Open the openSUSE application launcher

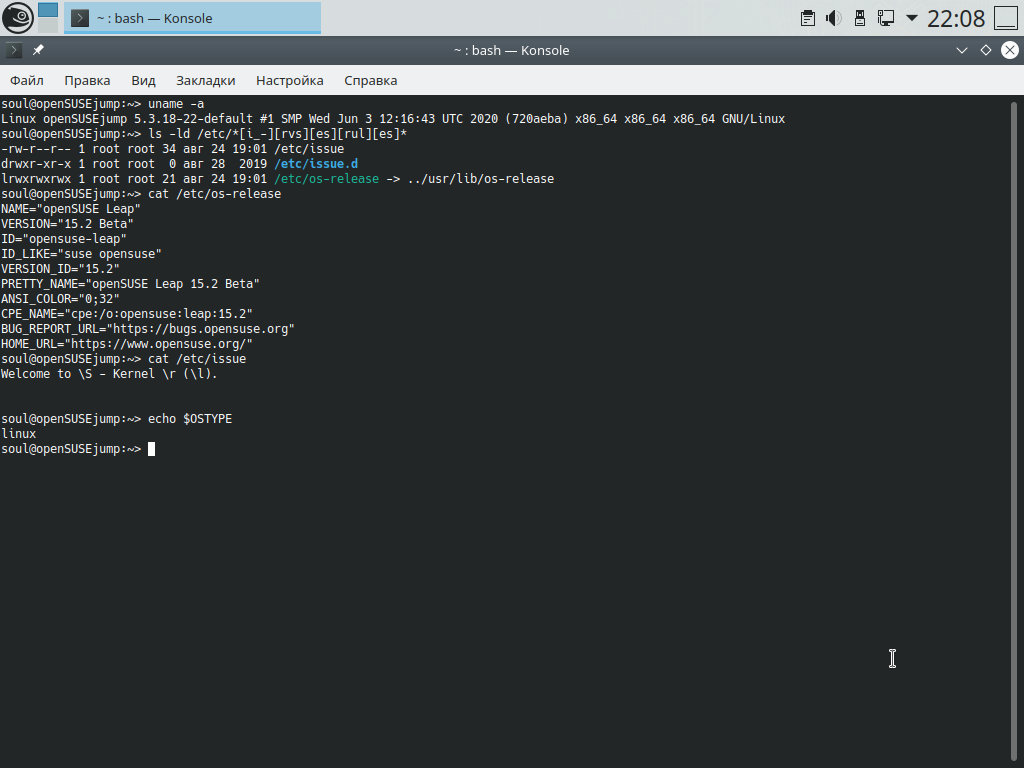tap(18, 18)
